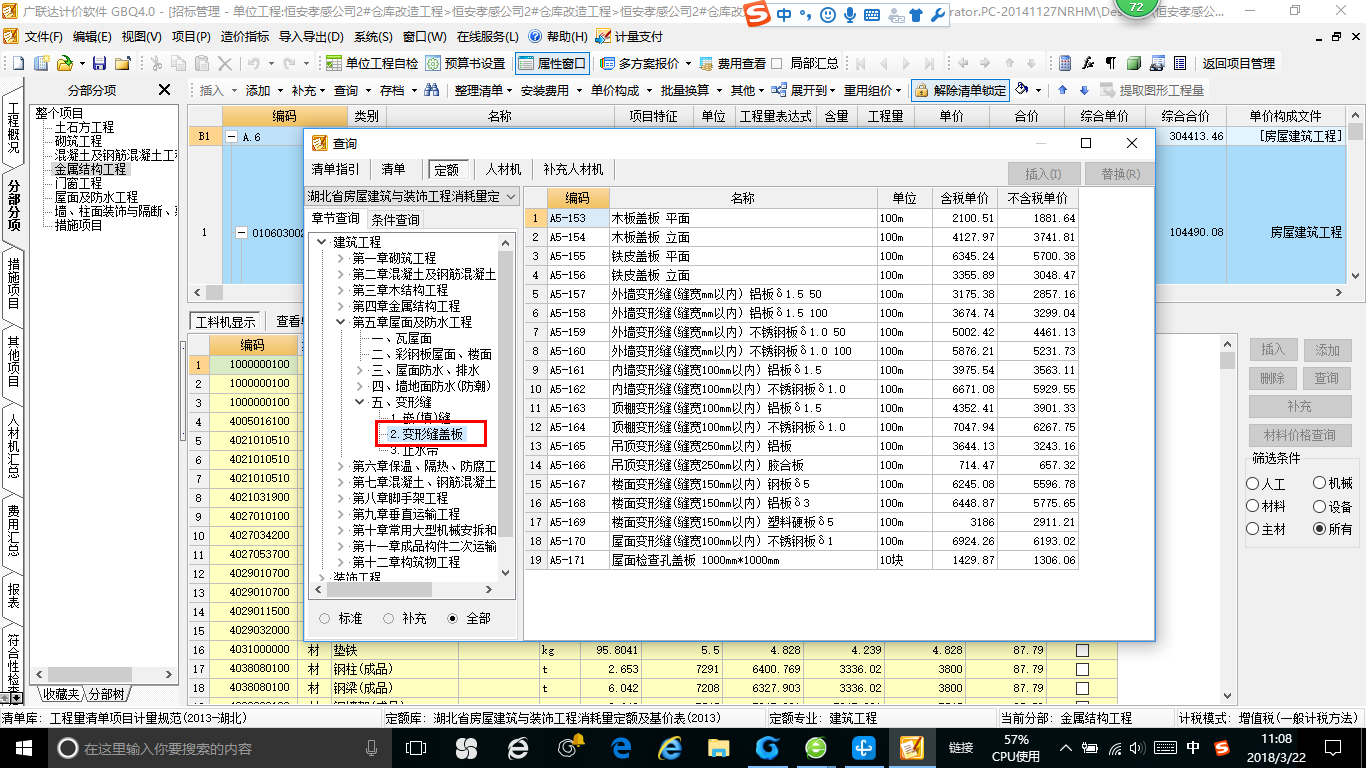Viewport: 1366px width, 768px height.
Task: Click the 删除 button on right panel
Action: 1272,379
